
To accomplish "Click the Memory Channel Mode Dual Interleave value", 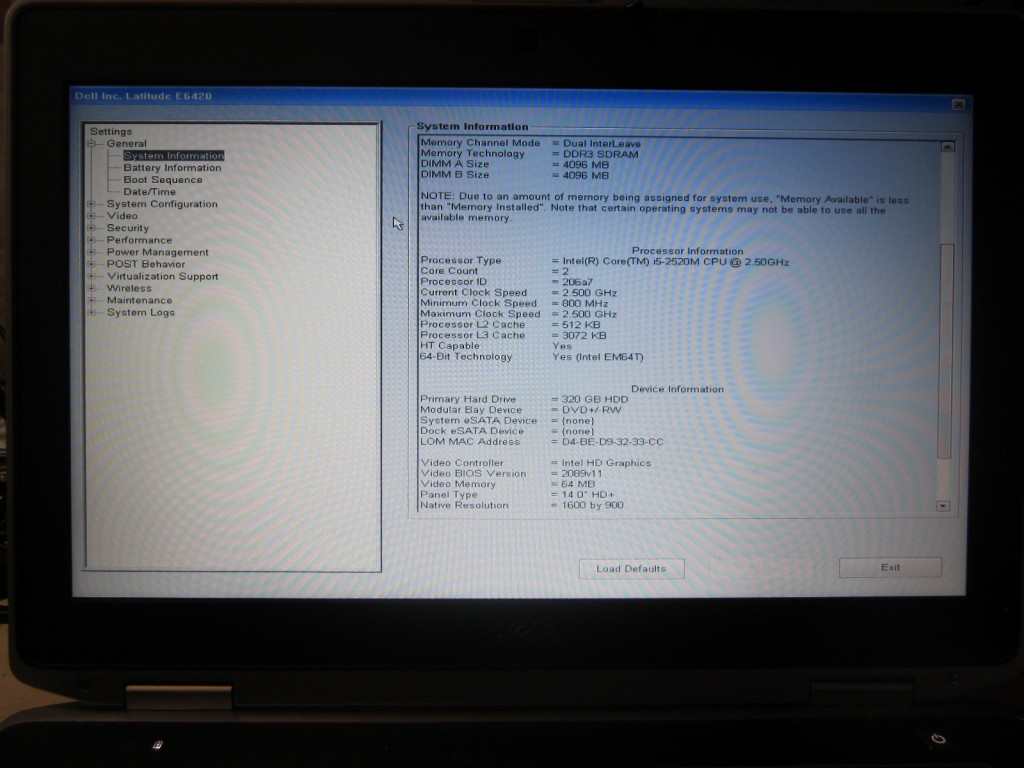I will [x=602, y=144].
